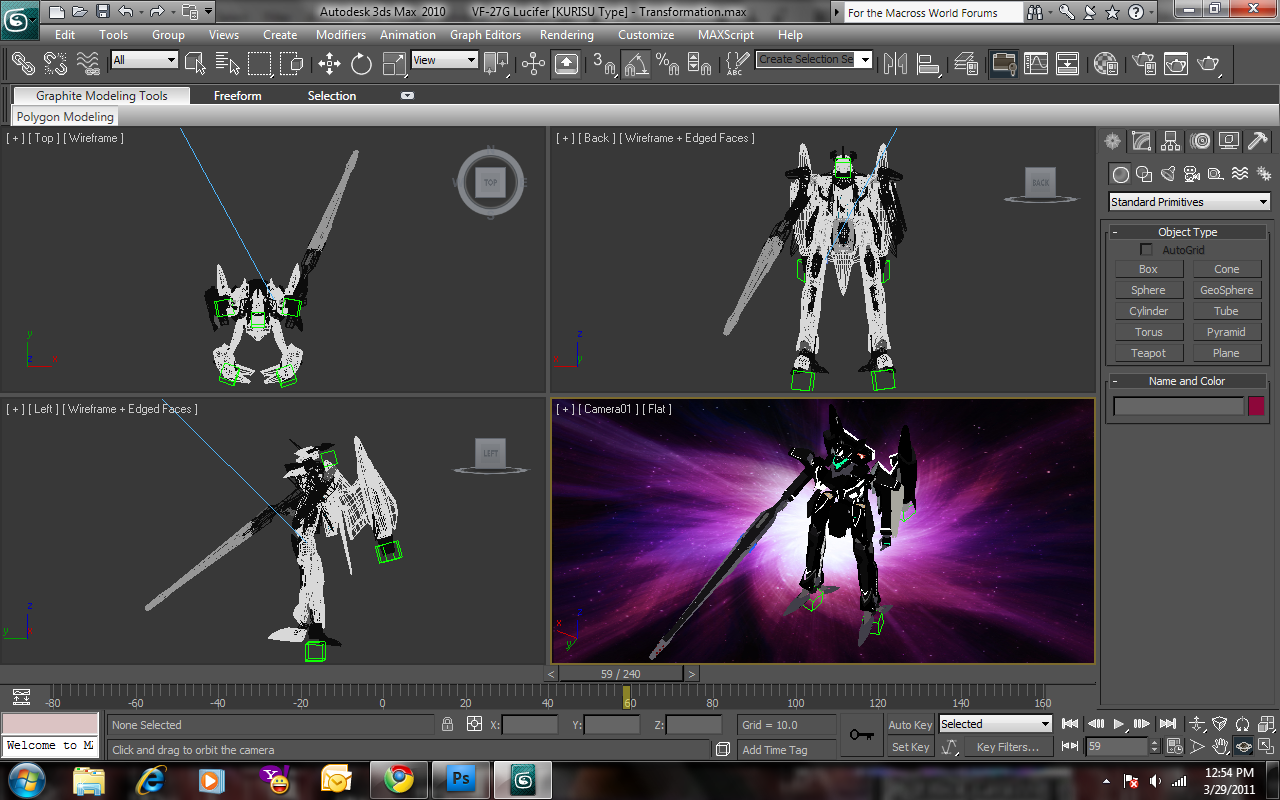This screenshot has height=800, width=1280.
Task: Pick Rectangular Selection Region tool
Action: (x=259, y=63)
